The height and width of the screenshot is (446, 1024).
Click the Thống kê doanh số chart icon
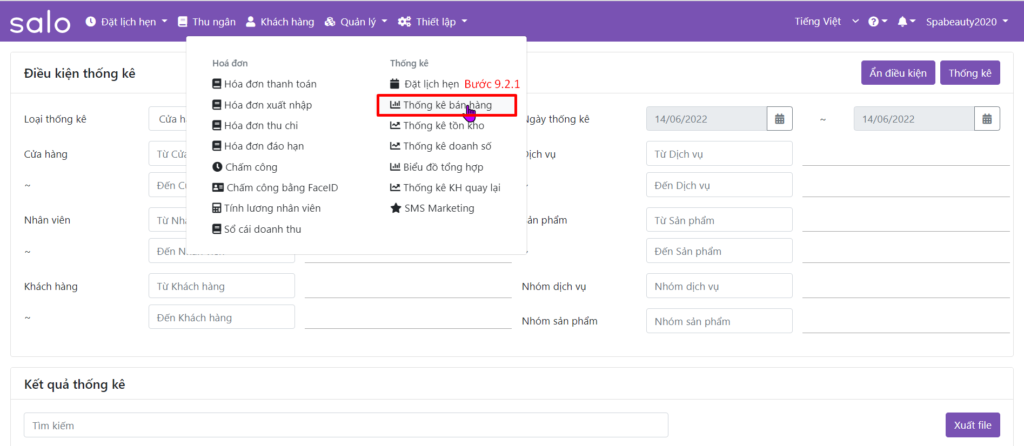coord(395,146)
